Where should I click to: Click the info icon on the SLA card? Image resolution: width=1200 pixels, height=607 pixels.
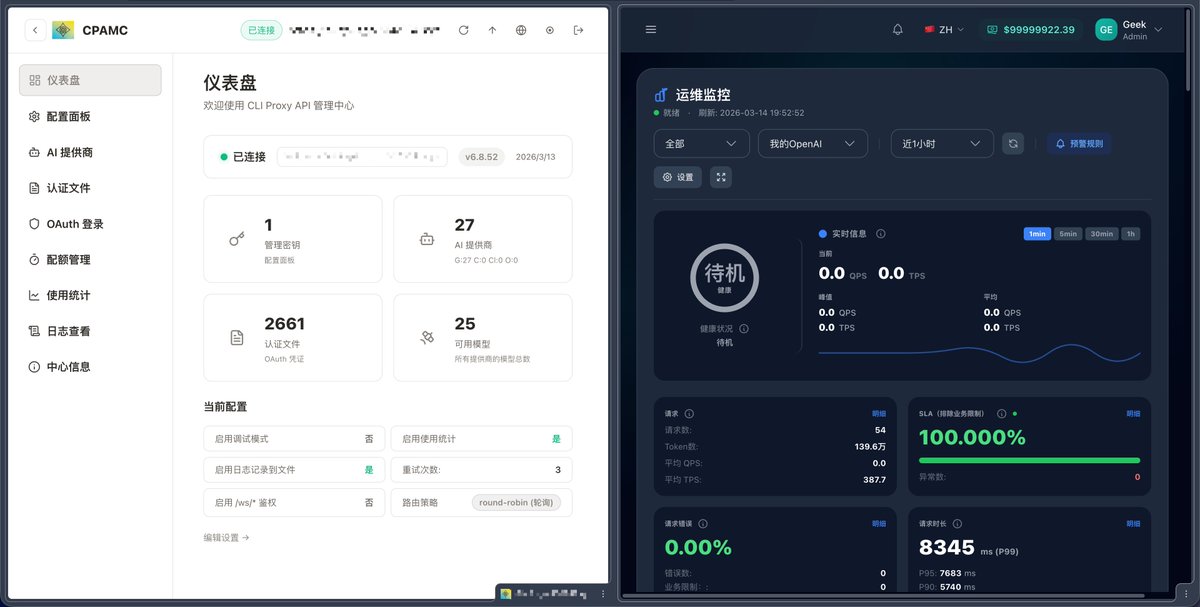[1003, 413]
